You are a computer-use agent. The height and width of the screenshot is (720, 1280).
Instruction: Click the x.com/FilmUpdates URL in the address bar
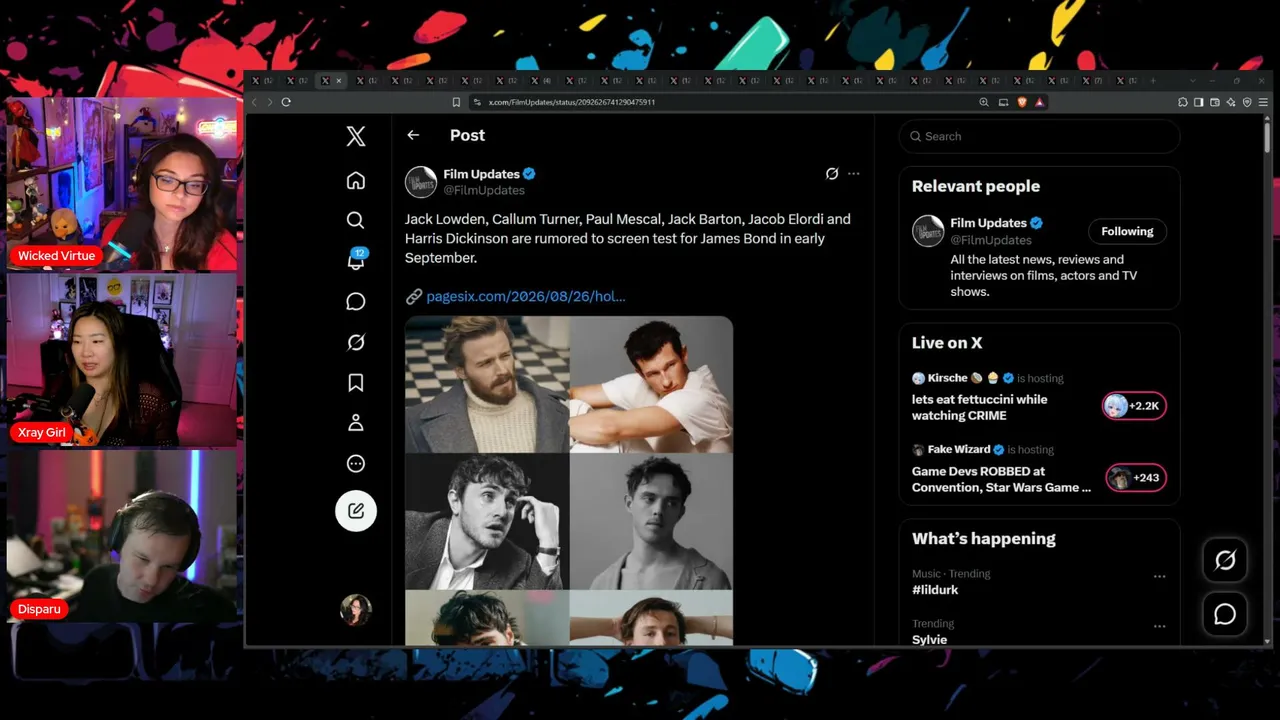(x=572, y=102)
